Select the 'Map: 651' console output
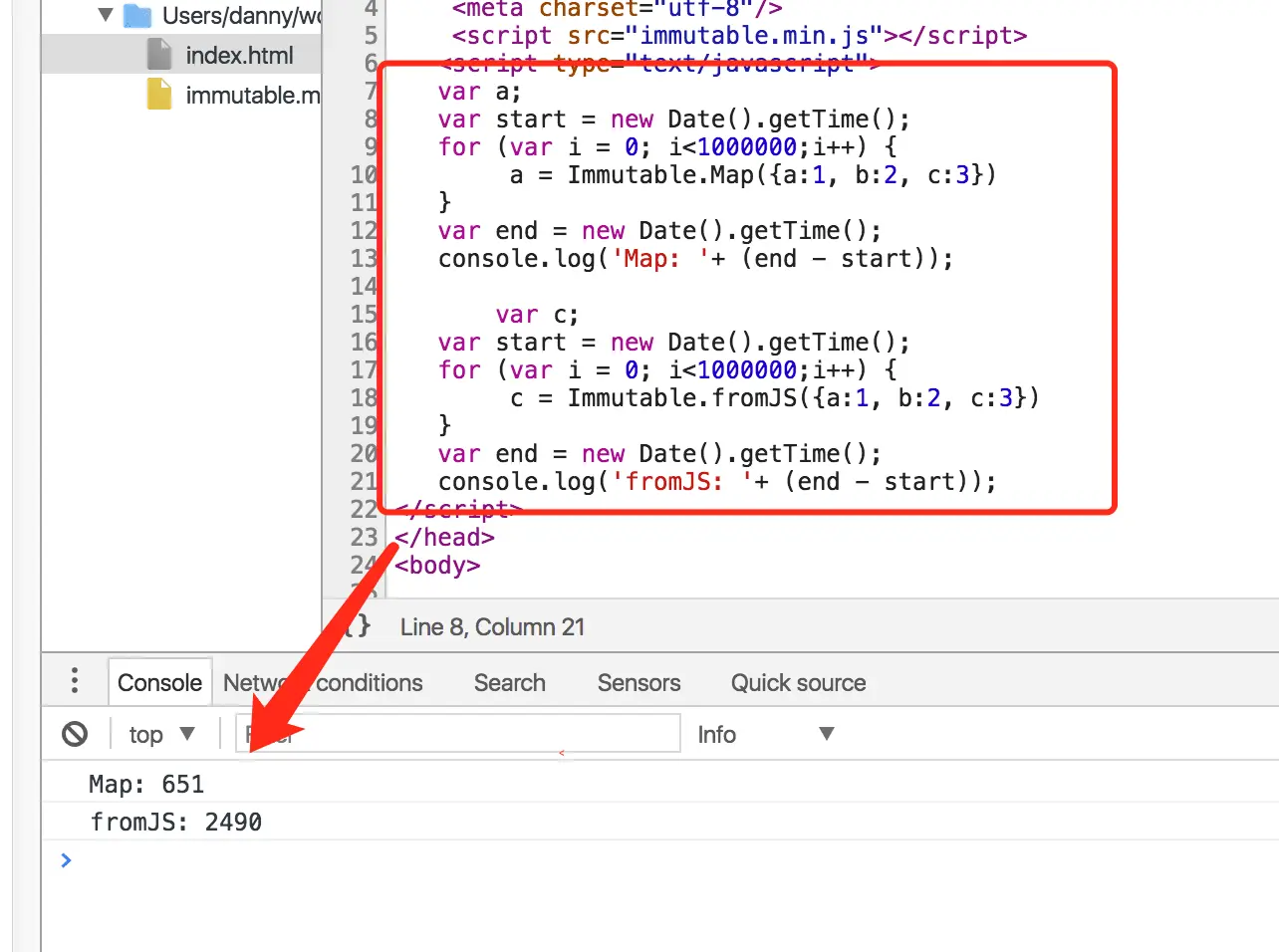The width and height of the screenshot is (1279, 952). point(146,784)
